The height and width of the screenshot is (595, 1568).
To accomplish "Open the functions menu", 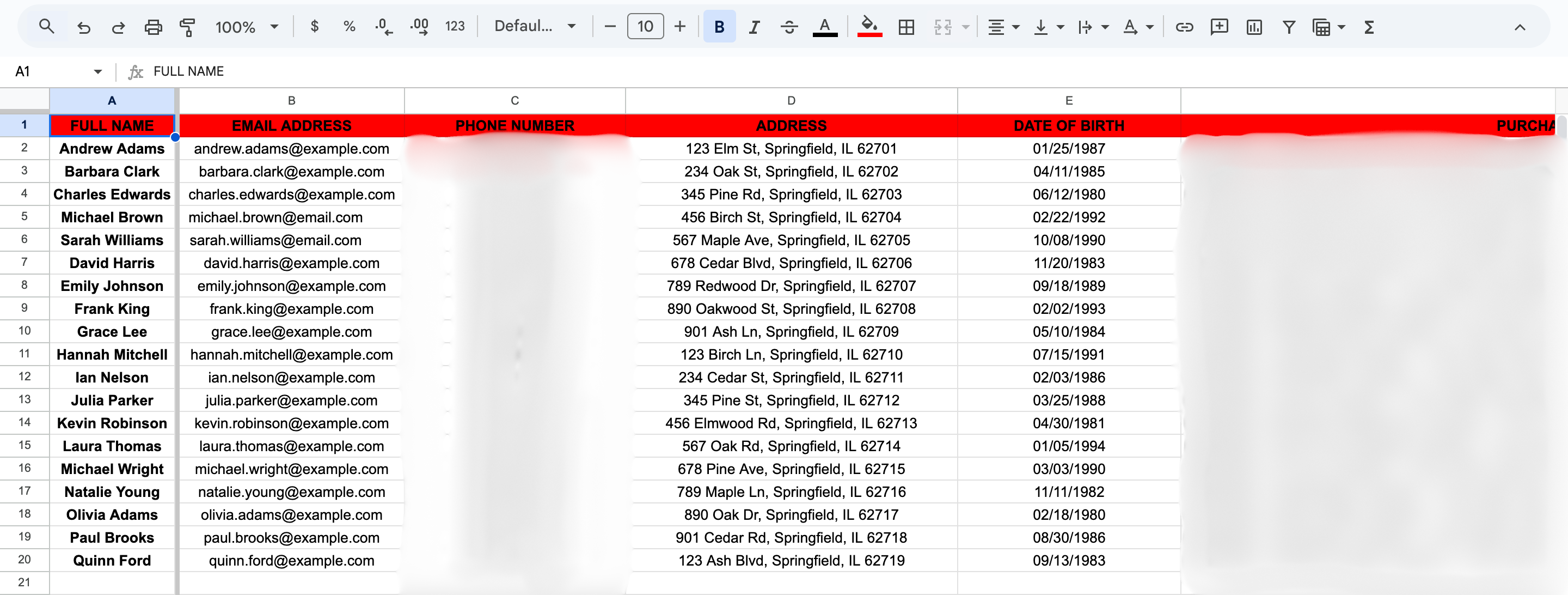I will (1369, 27).
